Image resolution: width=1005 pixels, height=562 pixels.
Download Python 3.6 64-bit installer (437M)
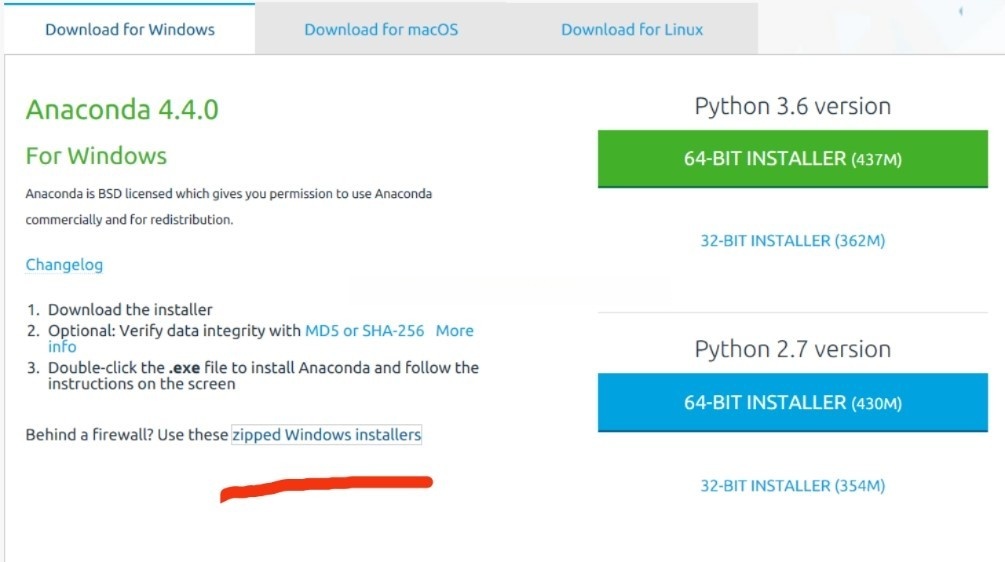792,159
